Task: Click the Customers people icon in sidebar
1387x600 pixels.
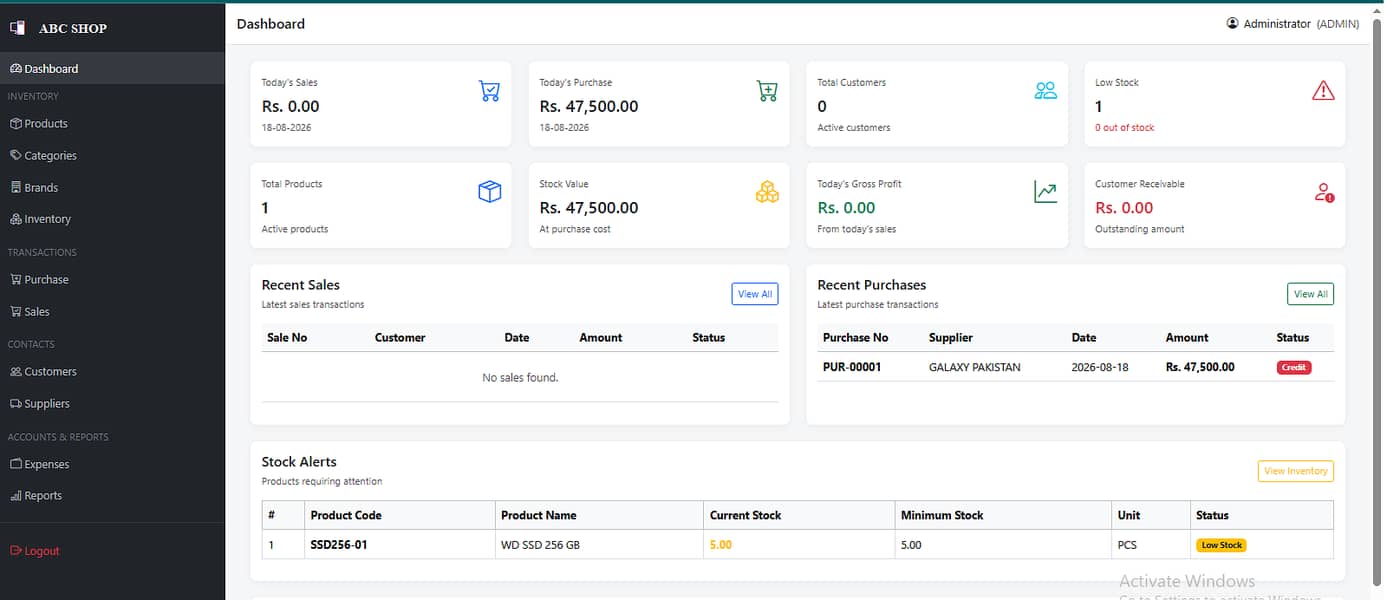Action: pos(16,372)
